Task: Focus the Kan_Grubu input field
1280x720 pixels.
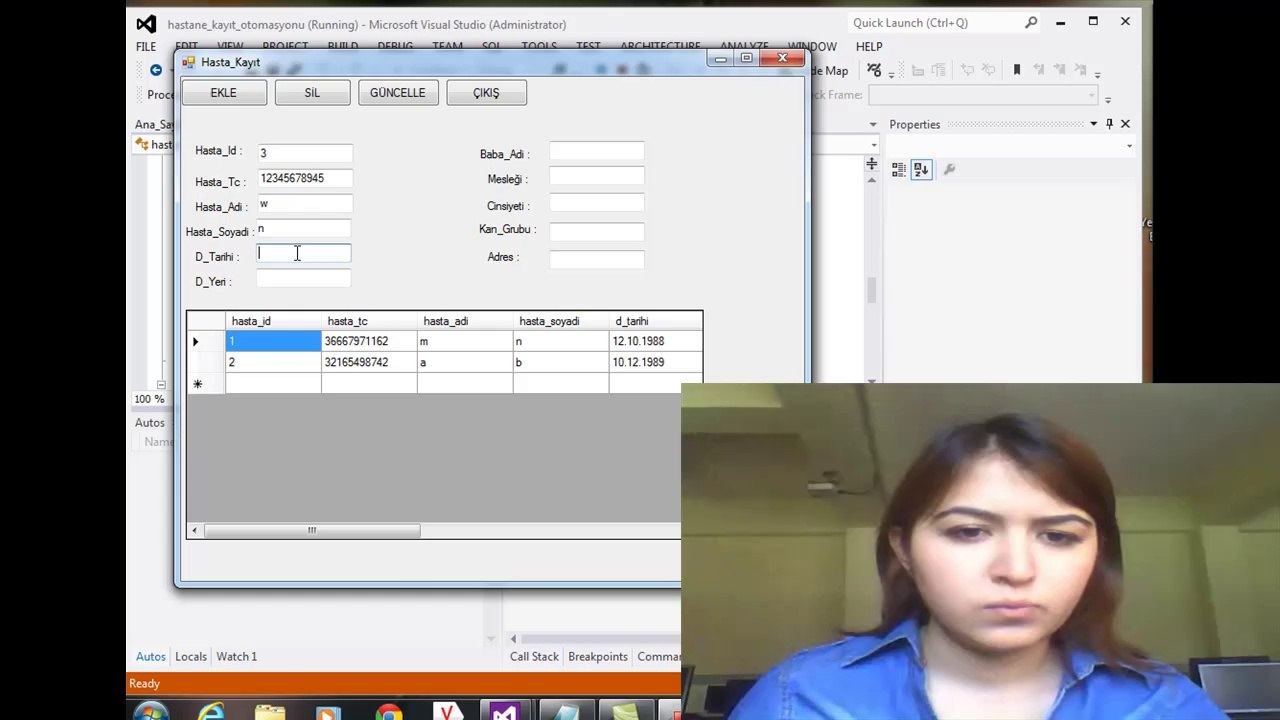Action: (596, 230)
